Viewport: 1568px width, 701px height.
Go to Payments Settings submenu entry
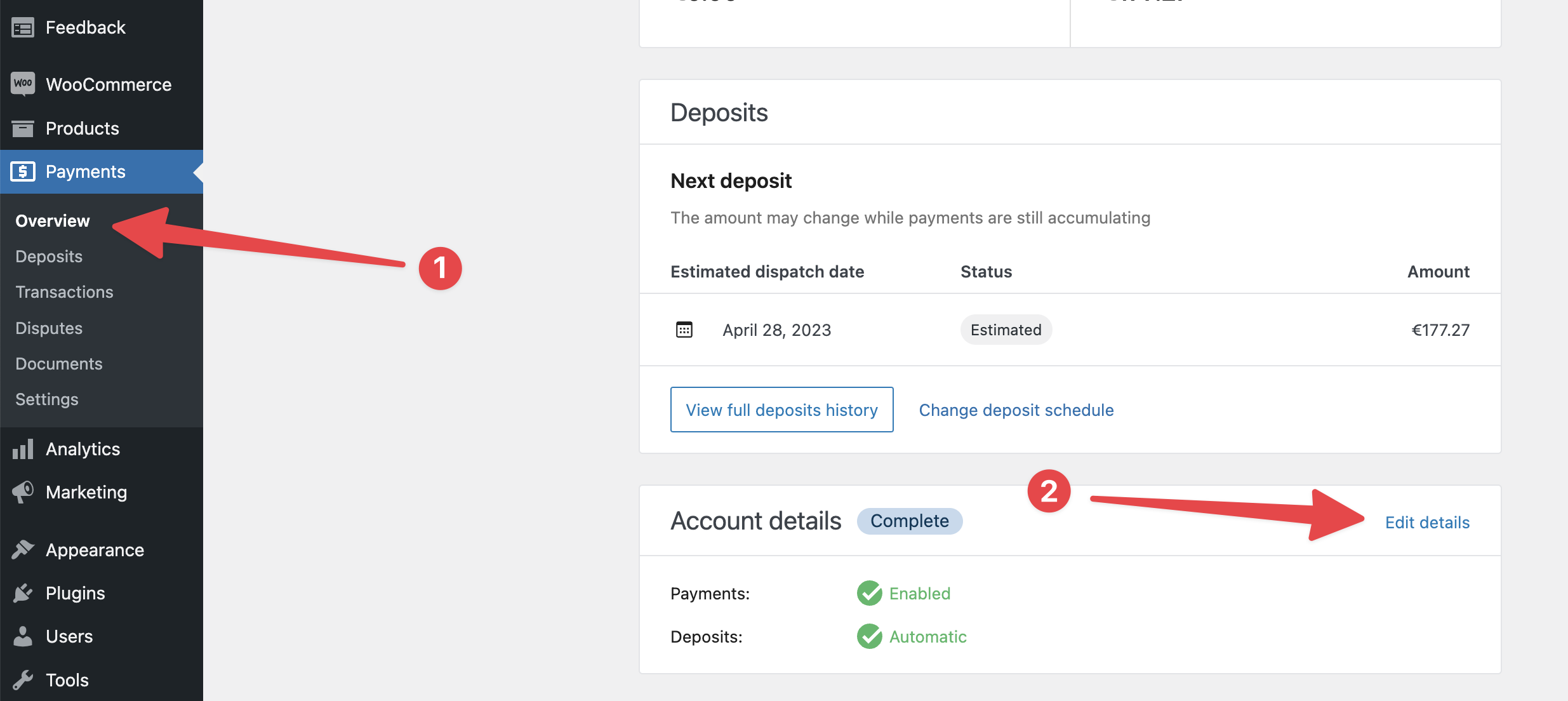pos(46,399)
